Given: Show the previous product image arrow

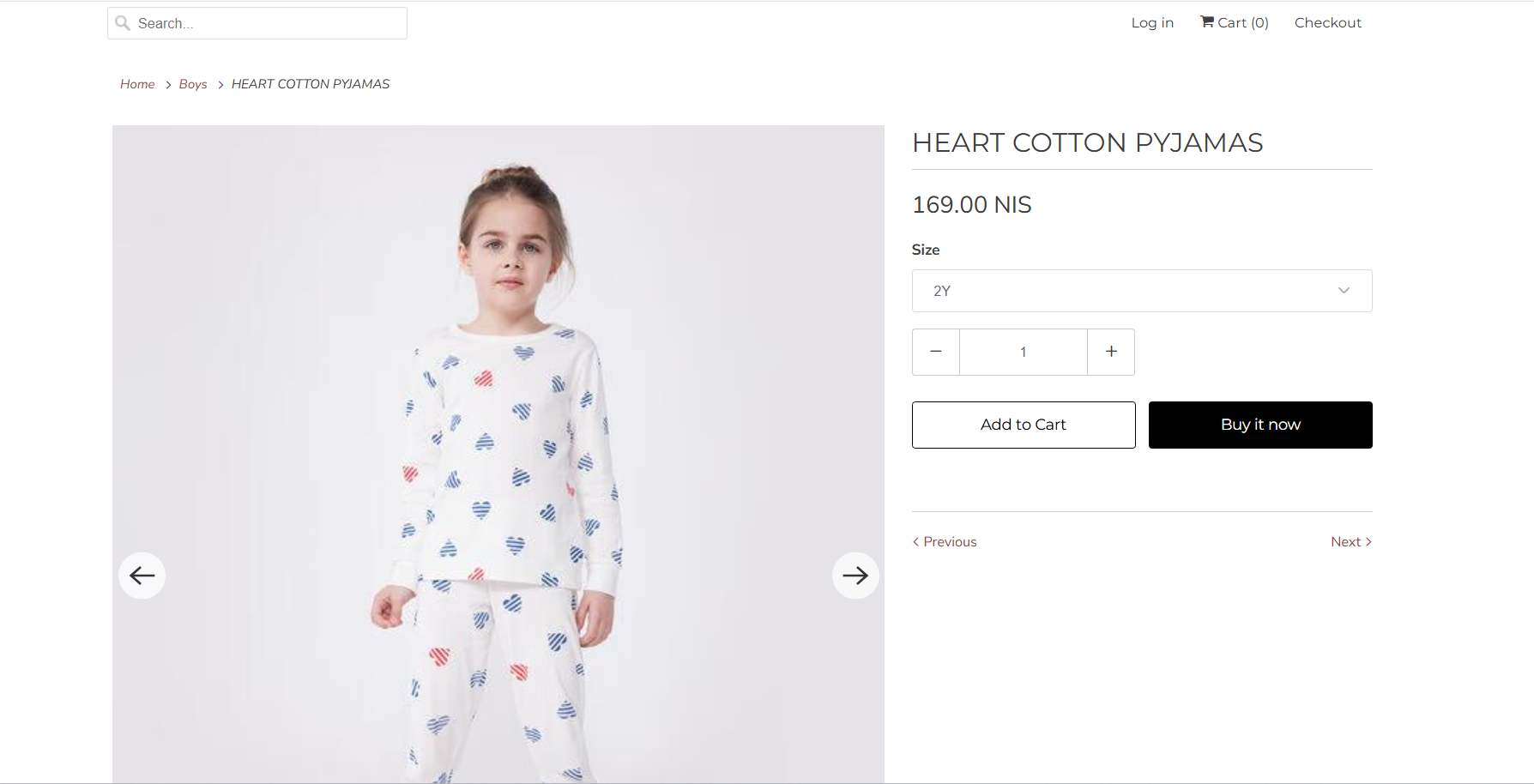Looking at the screenshot, I should [142, 576].
